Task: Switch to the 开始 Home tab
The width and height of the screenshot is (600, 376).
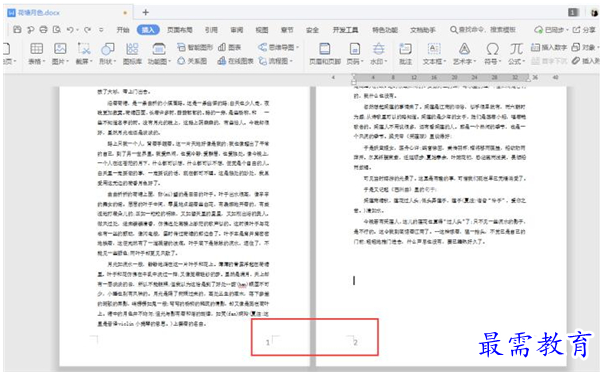Action: 123,30
